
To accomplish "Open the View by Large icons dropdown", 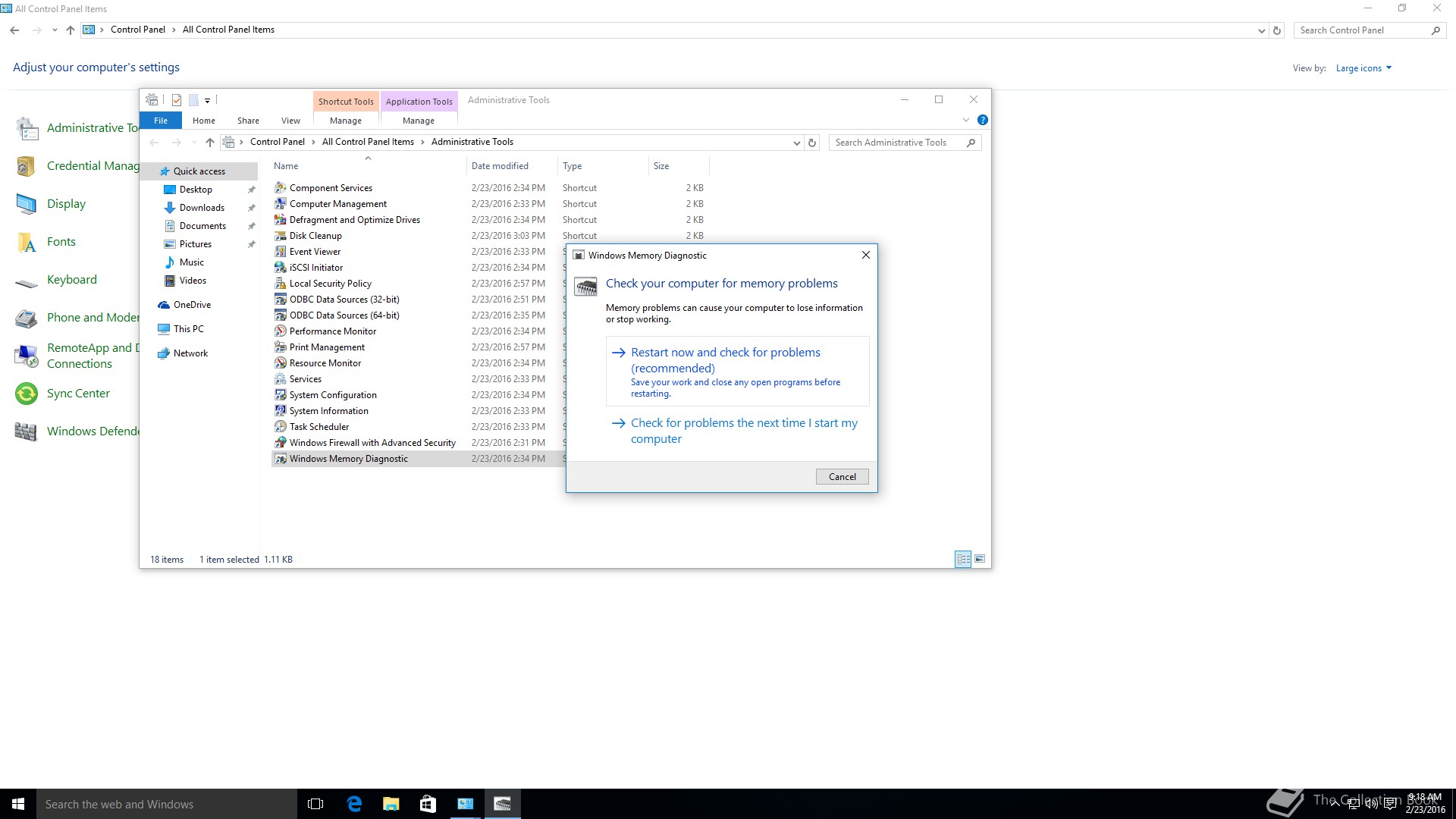I will [x=1363, y=68].
